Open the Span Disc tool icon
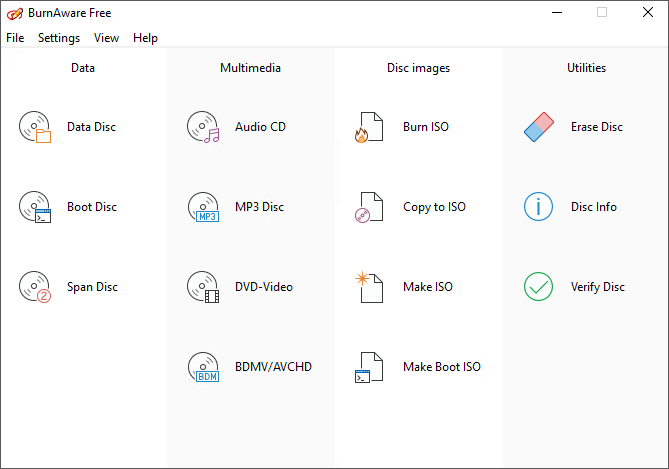 [35, 287]
